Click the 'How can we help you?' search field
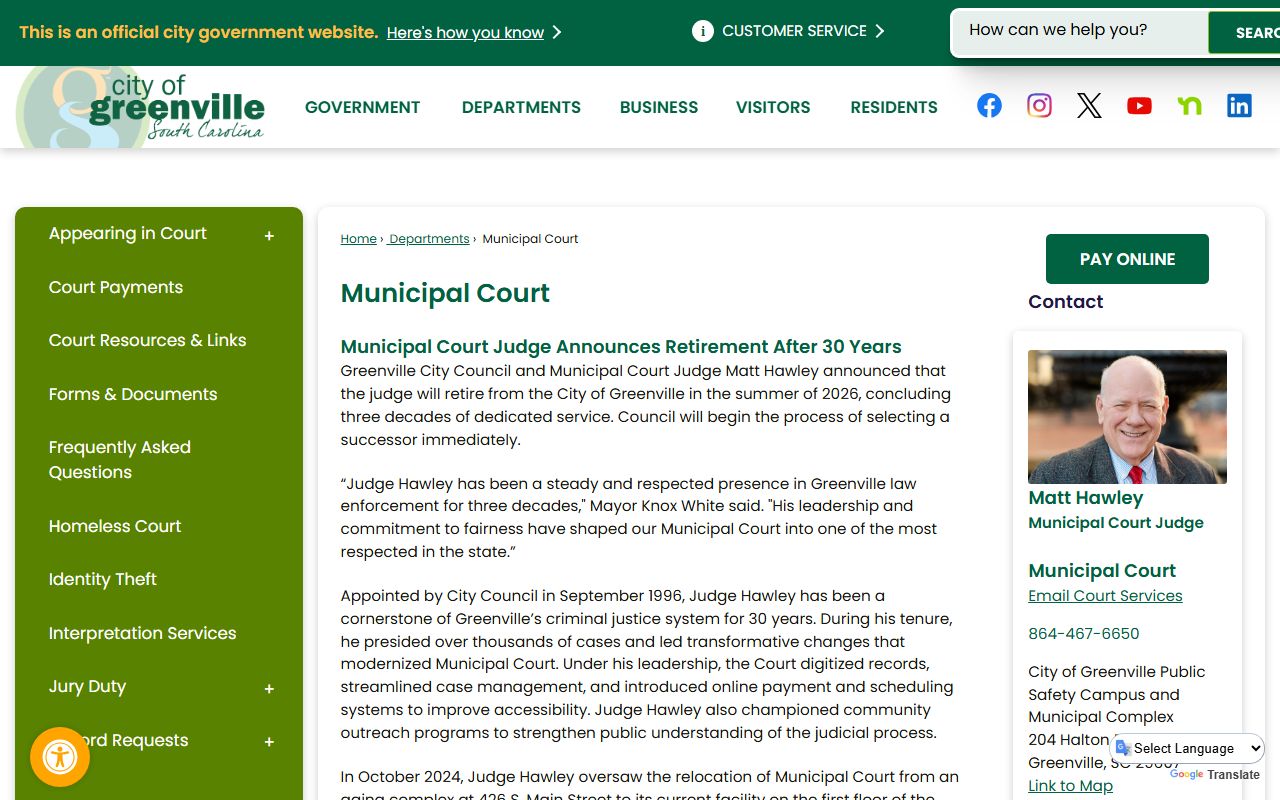This screenshot has height=800, width=1280. point(1080,31)
